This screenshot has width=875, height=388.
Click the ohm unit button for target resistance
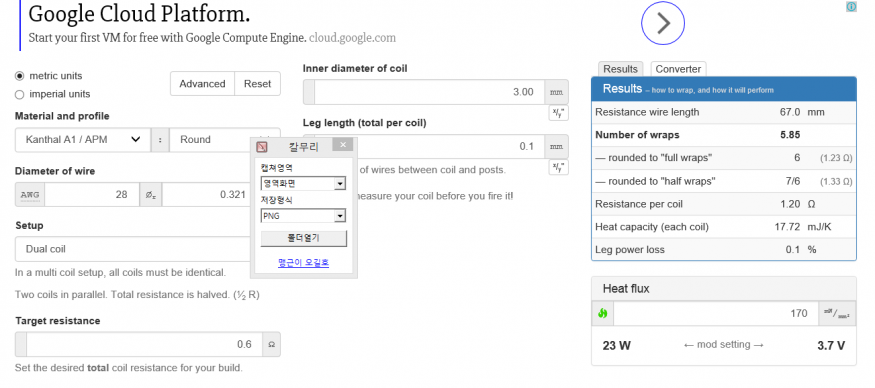coord(271,344)
